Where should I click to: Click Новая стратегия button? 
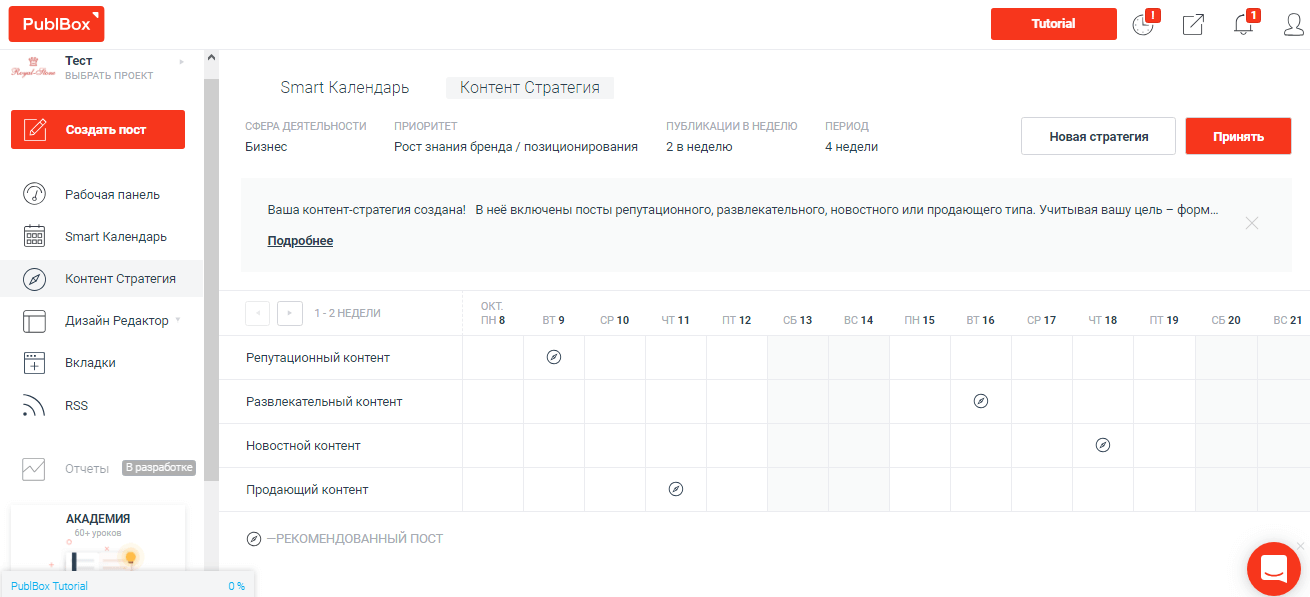click(1098, 137)
